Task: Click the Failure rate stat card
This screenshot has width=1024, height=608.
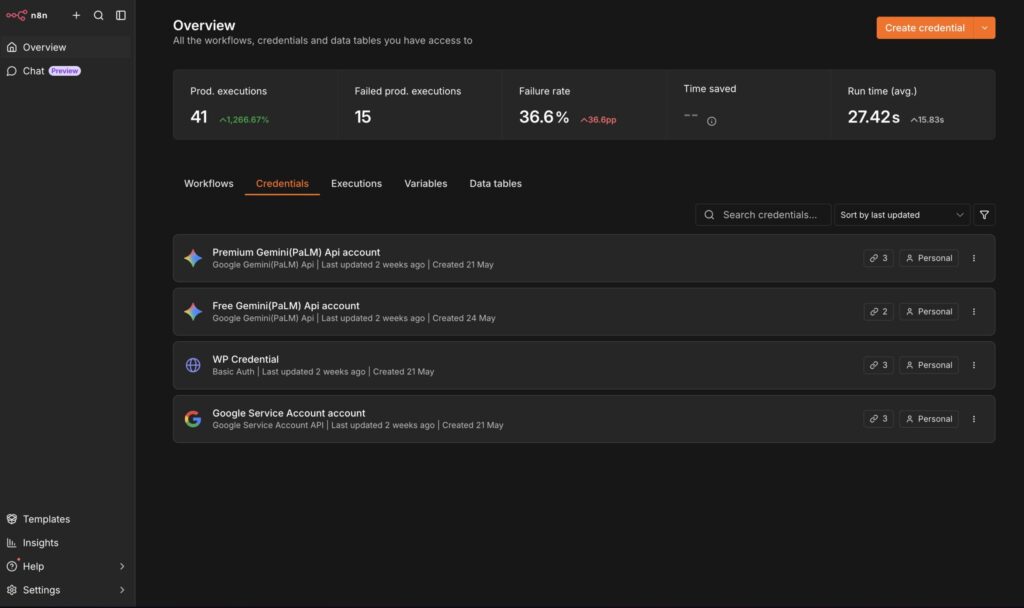Action: tap(584, 104)
